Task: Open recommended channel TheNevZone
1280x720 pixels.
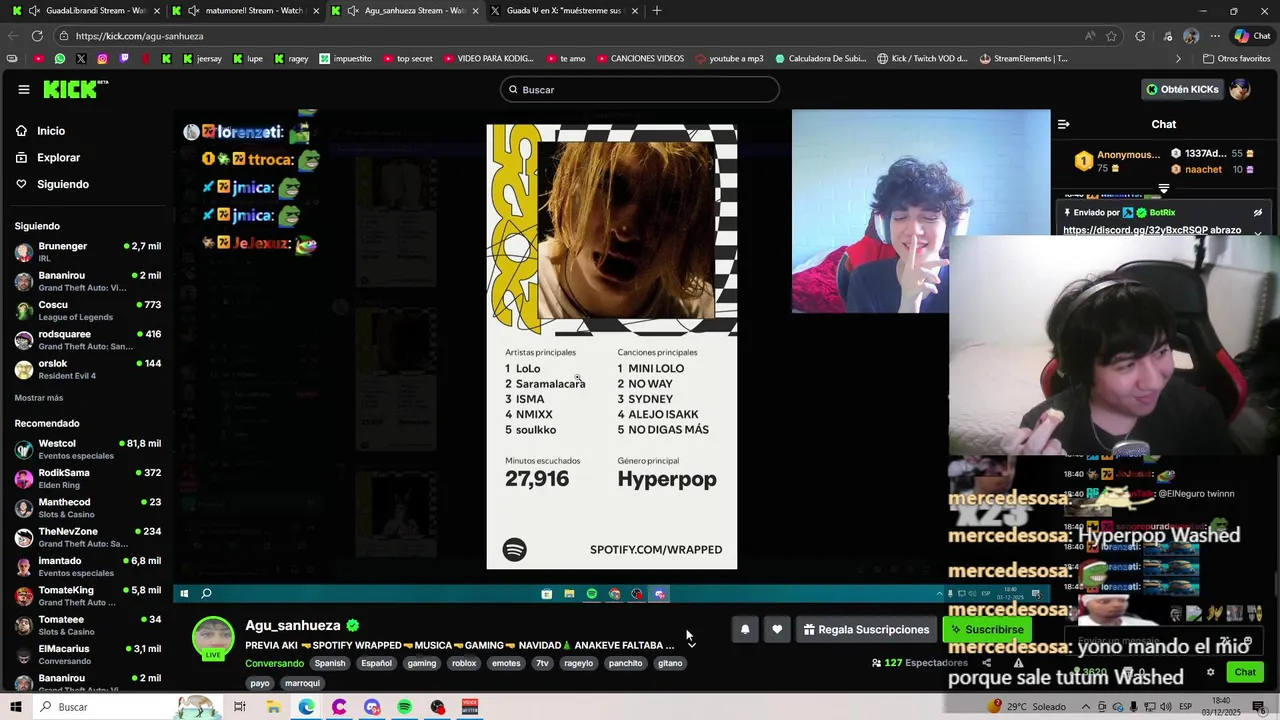Action: [88, 537]
